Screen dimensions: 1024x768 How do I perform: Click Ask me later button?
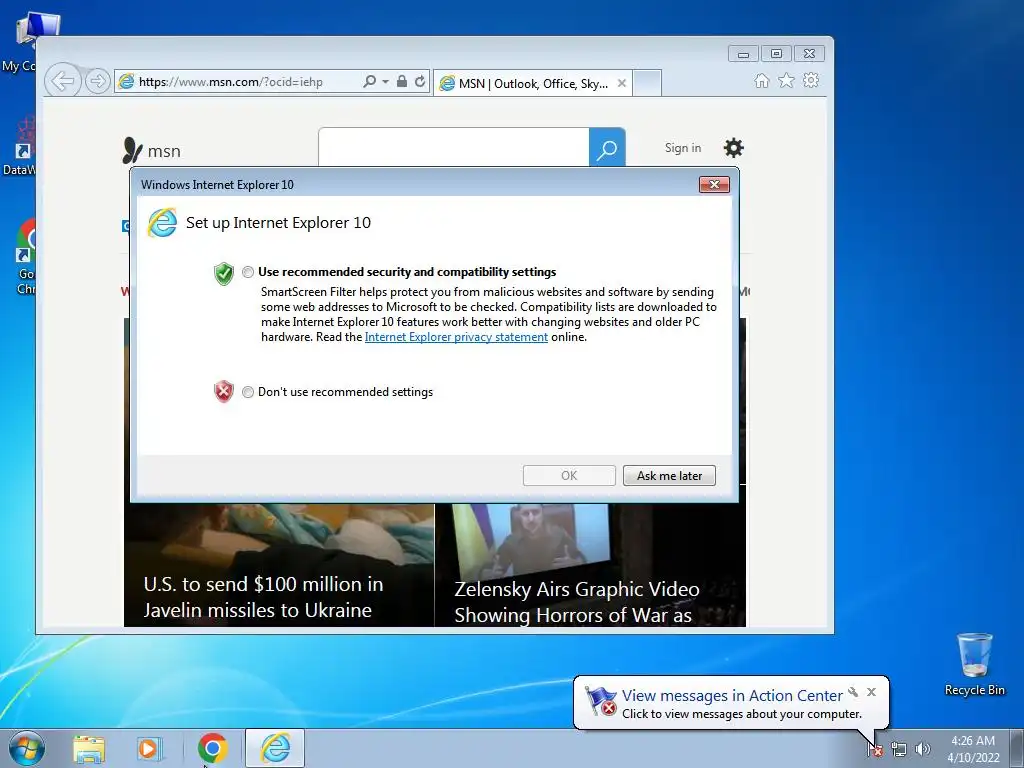669,475
